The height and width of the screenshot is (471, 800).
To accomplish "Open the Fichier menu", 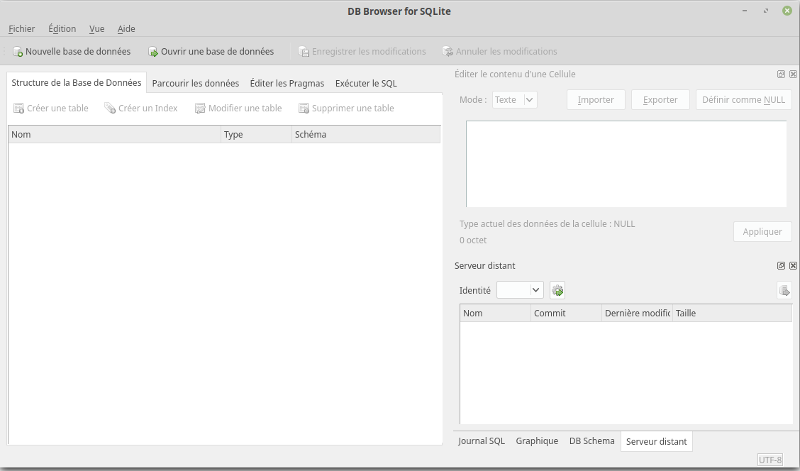I will point(21,29).
